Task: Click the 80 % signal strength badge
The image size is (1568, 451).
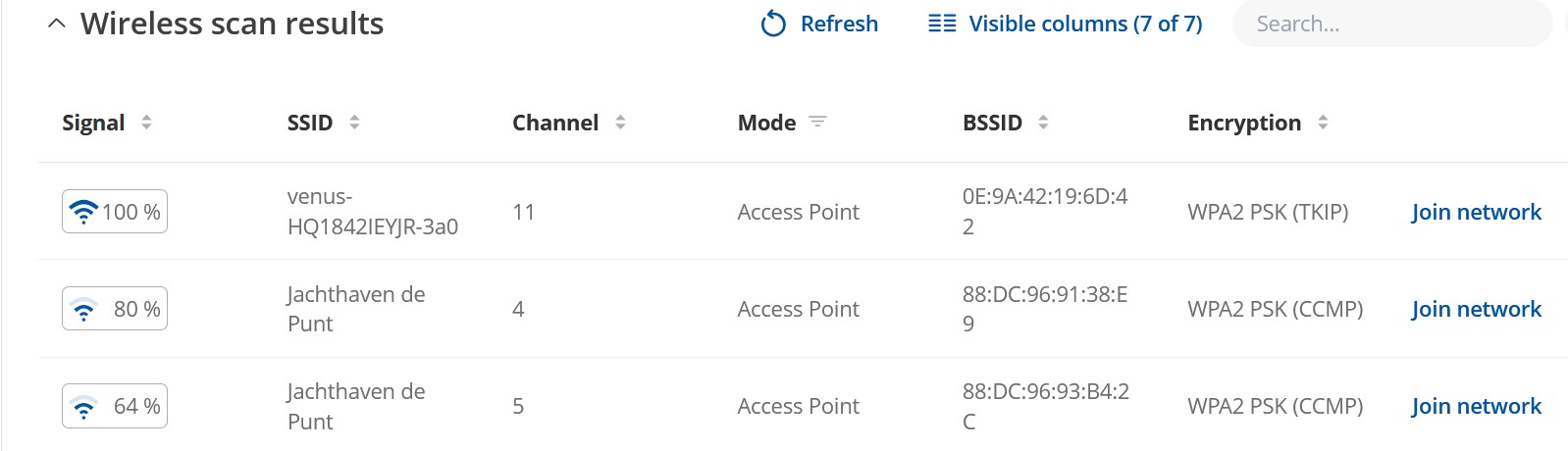Action: (115, 309)
